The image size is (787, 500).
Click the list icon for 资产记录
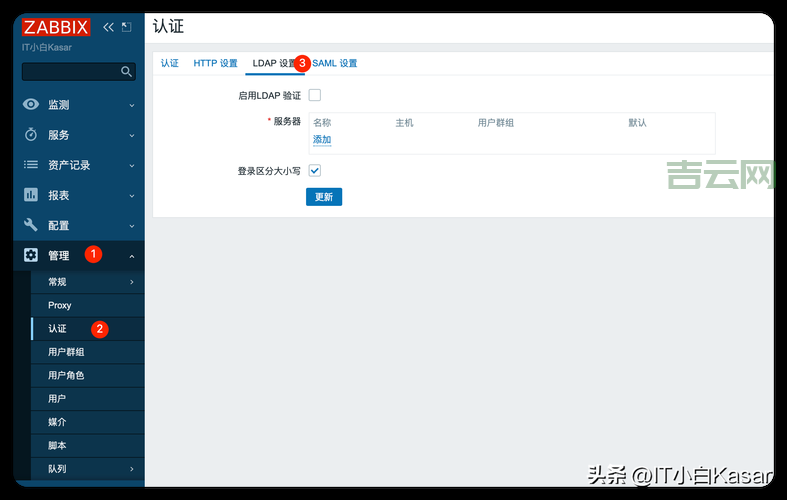tap(31, 165)
